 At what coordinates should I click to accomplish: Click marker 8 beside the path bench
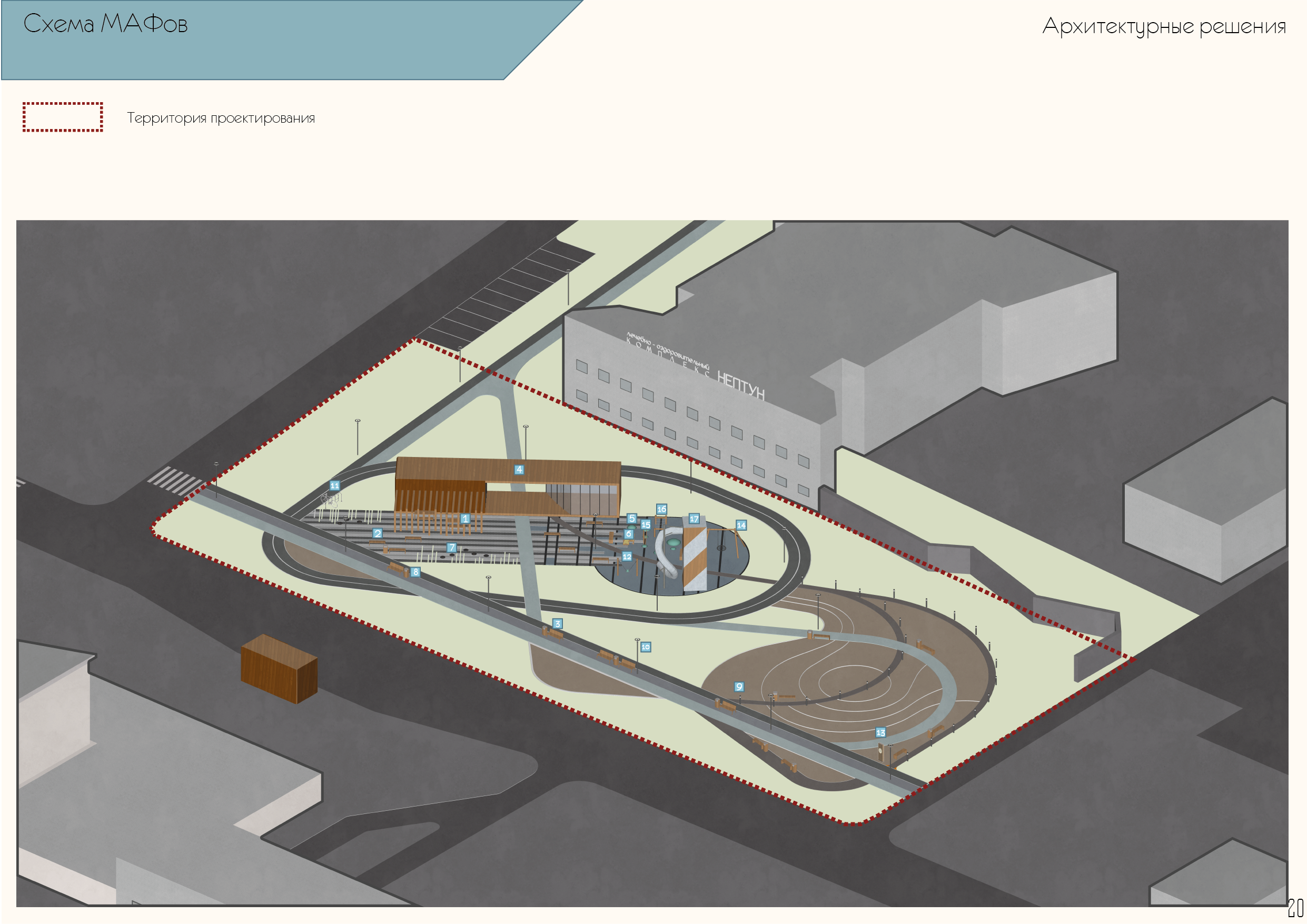415,572
